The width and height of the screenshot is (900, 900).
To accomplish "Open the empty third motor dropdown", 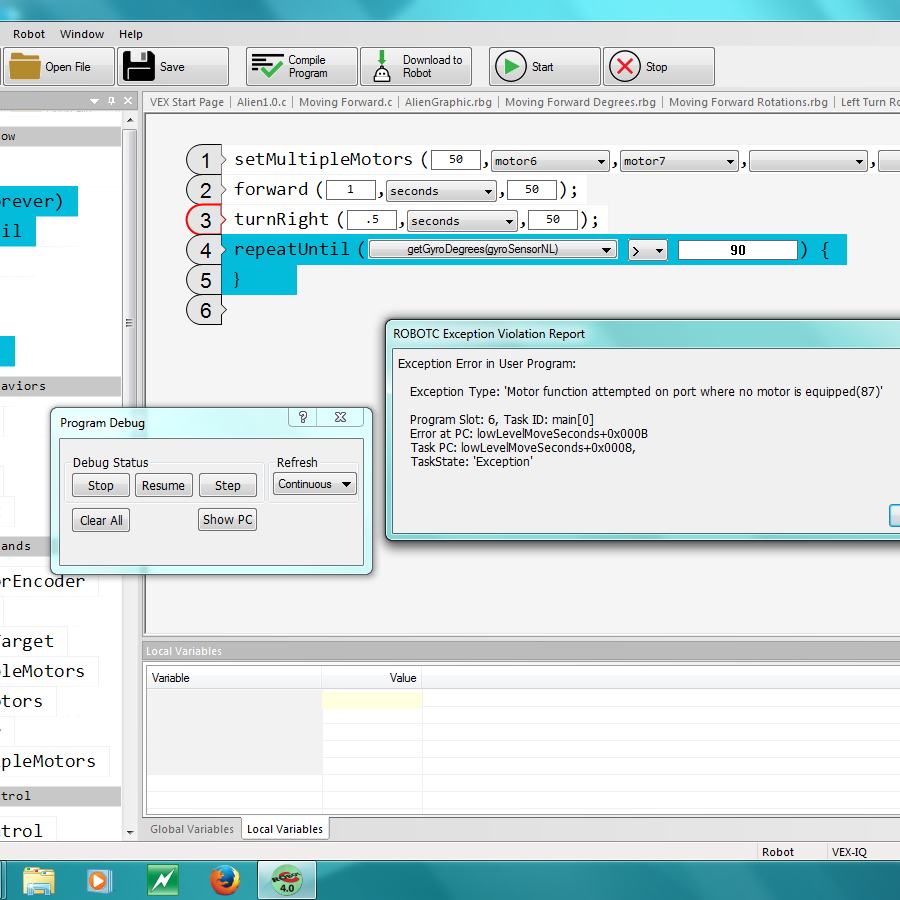I will click(x=808, y=161).
